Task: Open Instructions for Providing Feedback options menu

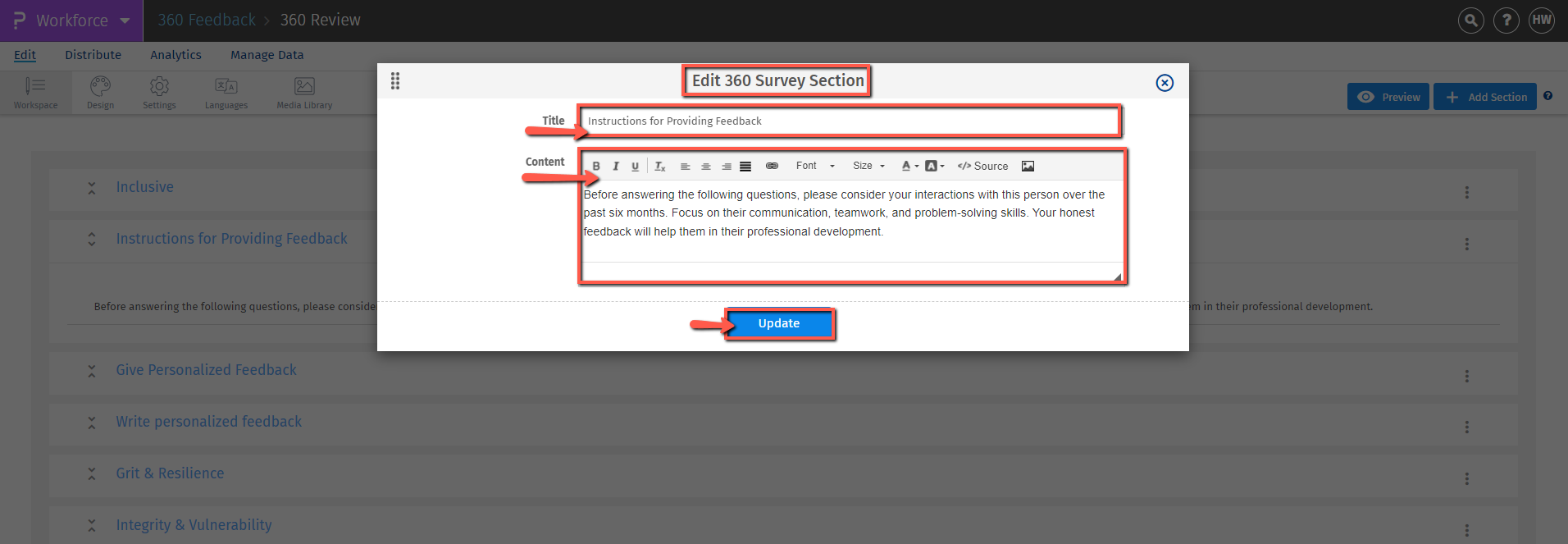Action: [1467, 245]
